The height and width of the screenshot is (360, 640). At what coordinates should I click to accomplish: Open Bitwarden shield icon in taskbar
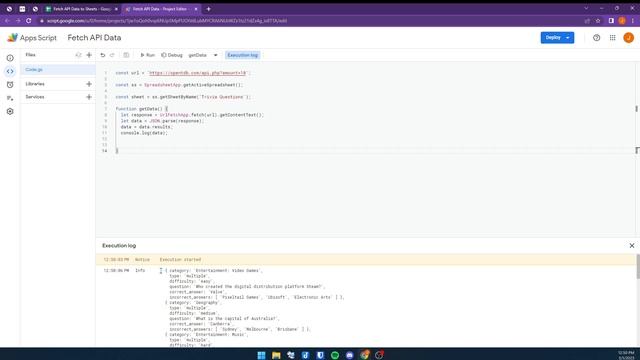(x=320, y=355)
